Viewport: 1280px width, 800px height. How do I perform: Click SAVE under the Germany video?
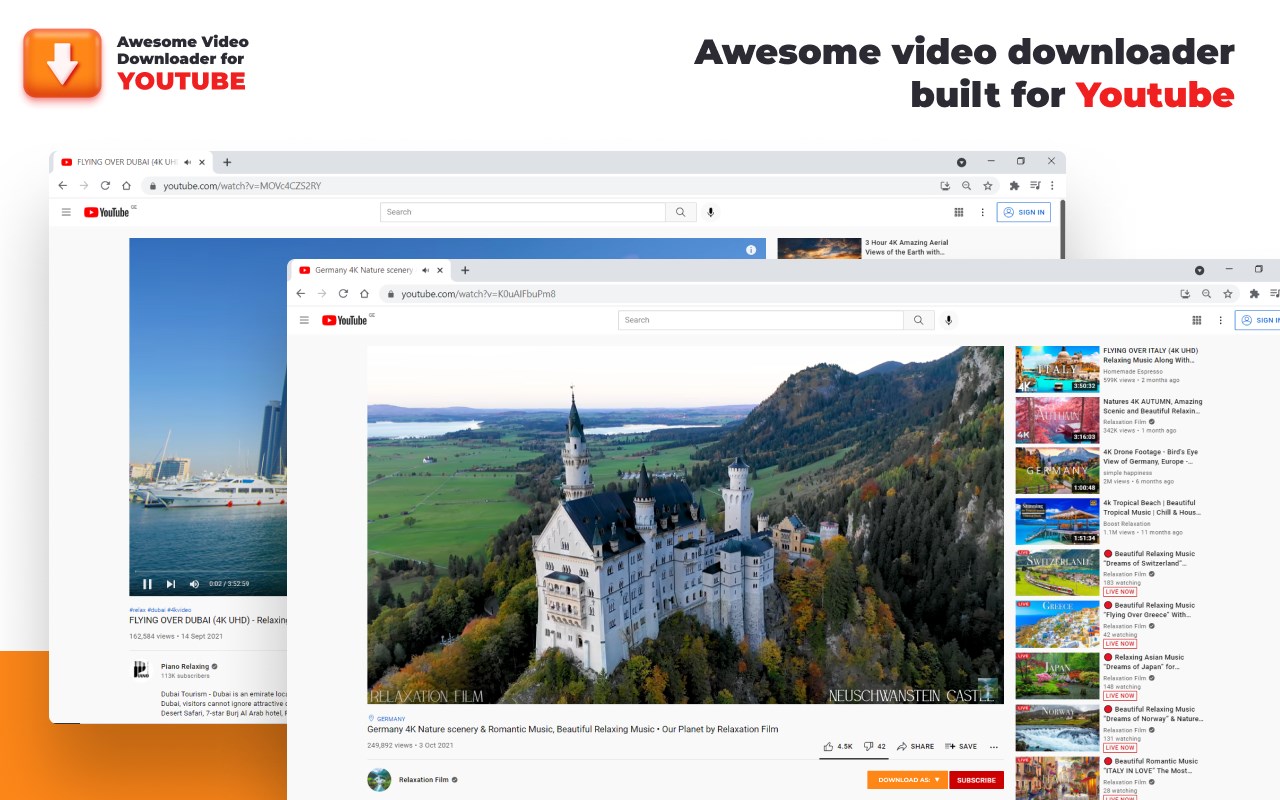[961, 747]
